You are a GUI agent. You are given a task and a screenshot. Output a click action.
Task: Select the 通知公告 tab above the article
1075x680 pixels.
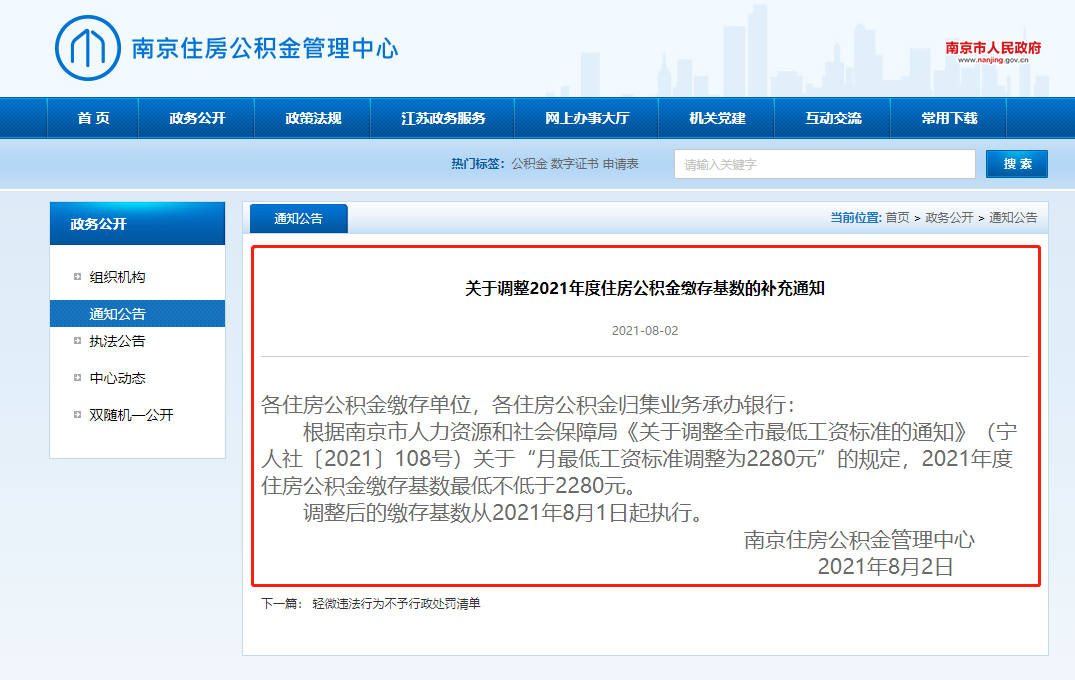(x=298, y=218)
